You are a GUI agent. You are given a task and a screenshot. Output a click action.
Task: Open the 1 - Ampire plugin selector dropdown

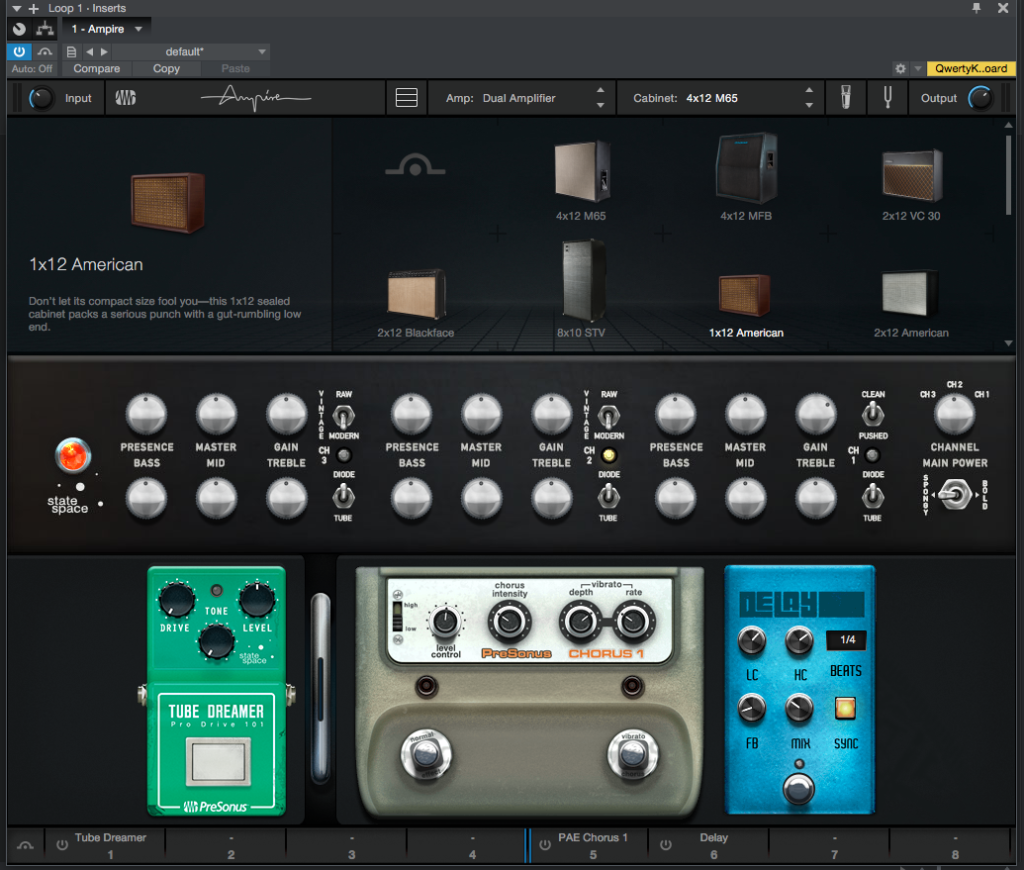pos(106,29)
